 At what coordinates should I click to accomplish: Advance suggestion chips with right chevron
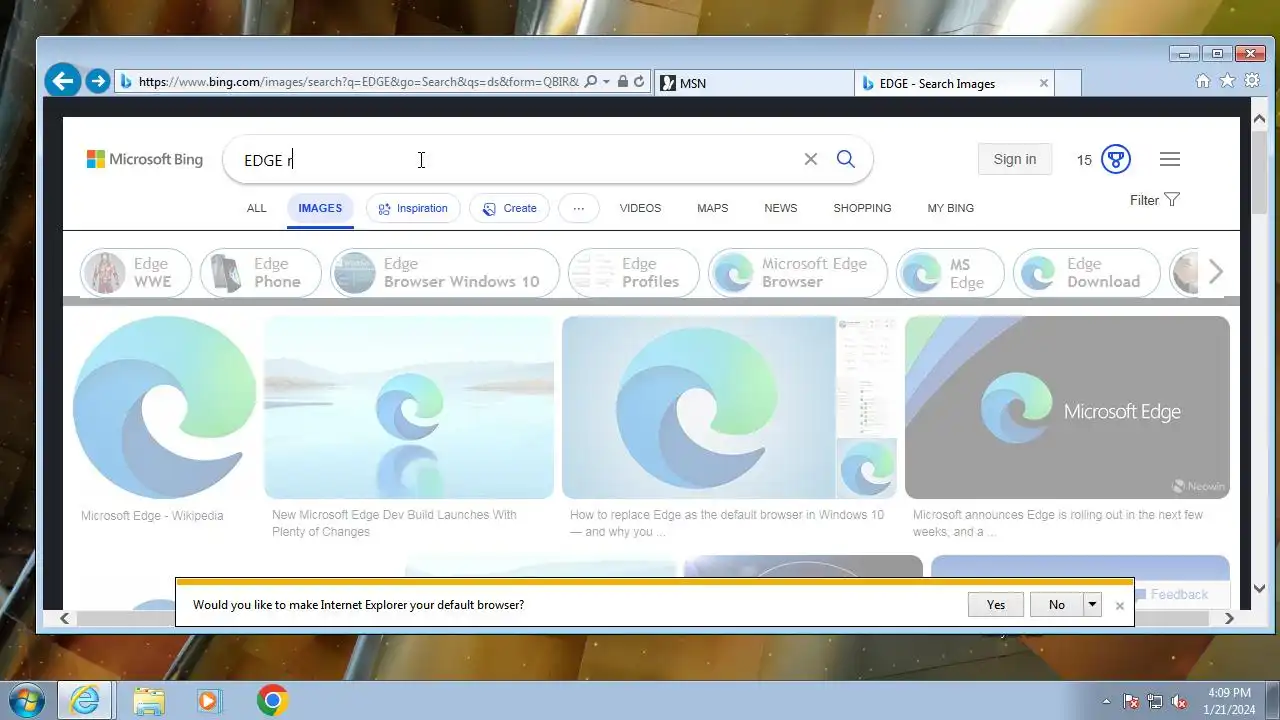tap(1216, 272)
